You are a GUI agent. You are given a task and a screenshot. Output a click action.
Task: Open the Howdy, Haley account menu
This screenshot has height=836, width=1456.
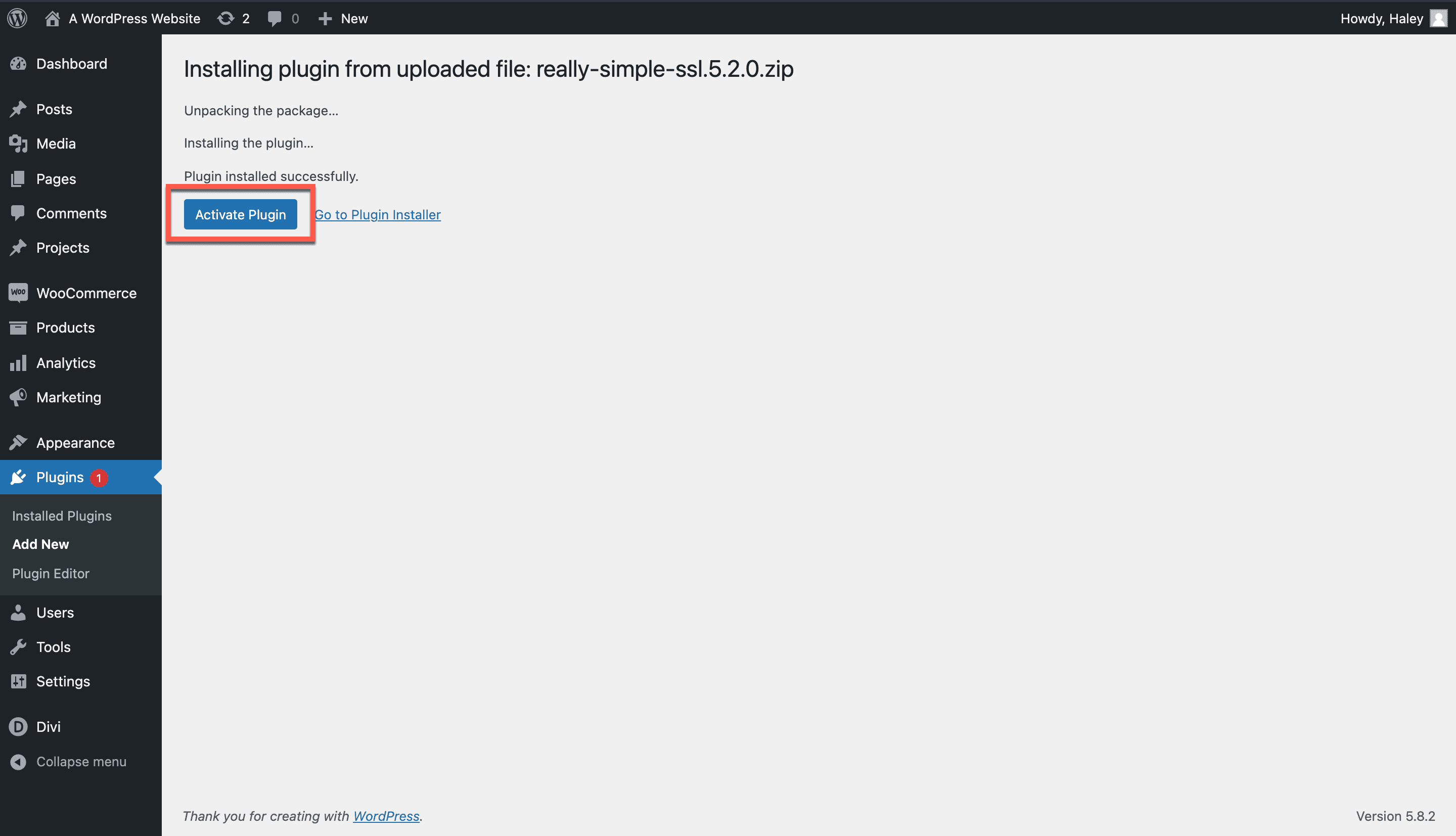pyautogui.click(x=1381, y=18)
